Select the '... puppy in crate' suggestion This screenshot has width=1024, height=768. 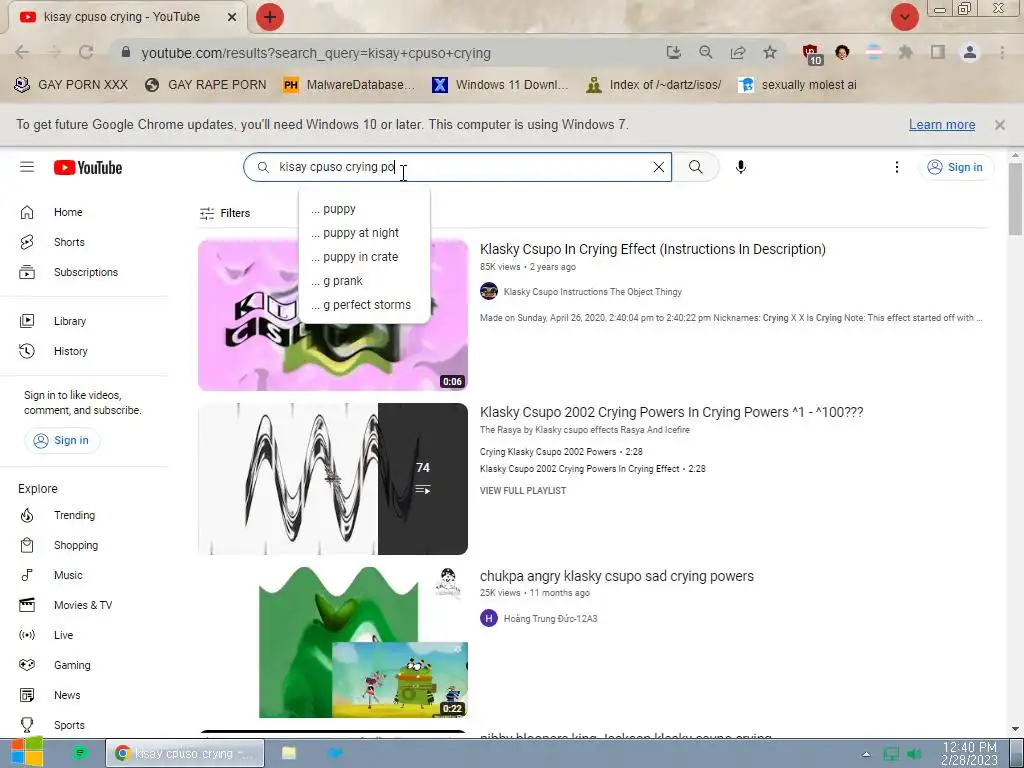coord(364,257)
